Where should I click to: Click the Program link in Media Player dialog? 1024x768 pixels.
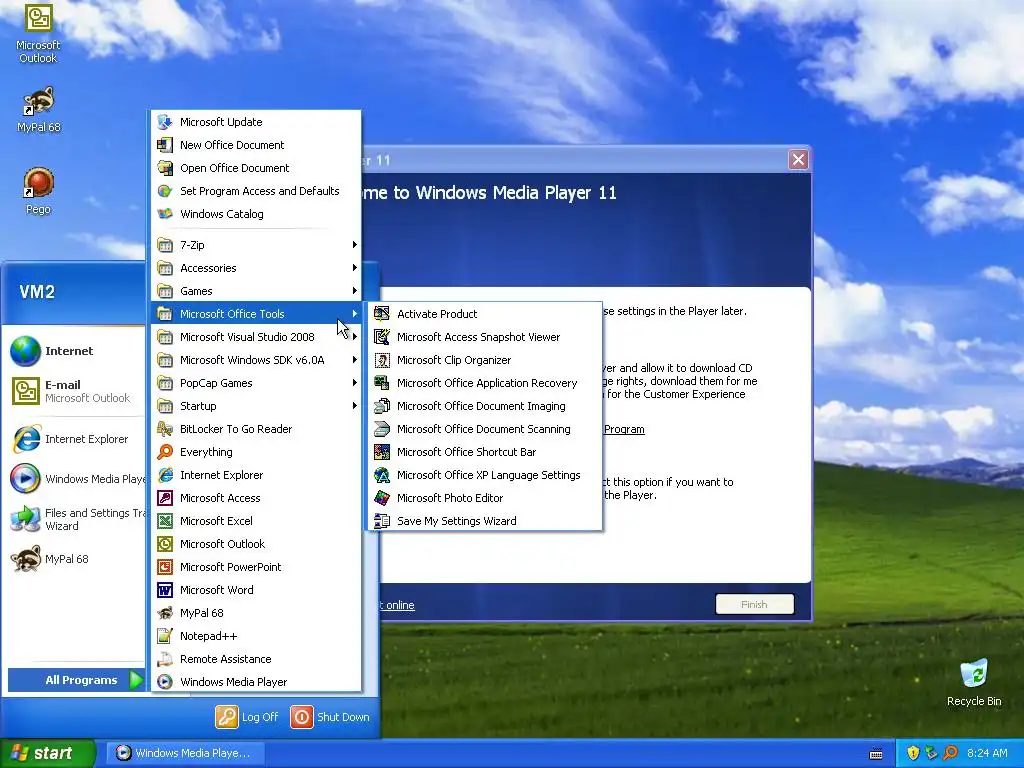[x=624, y=429]
